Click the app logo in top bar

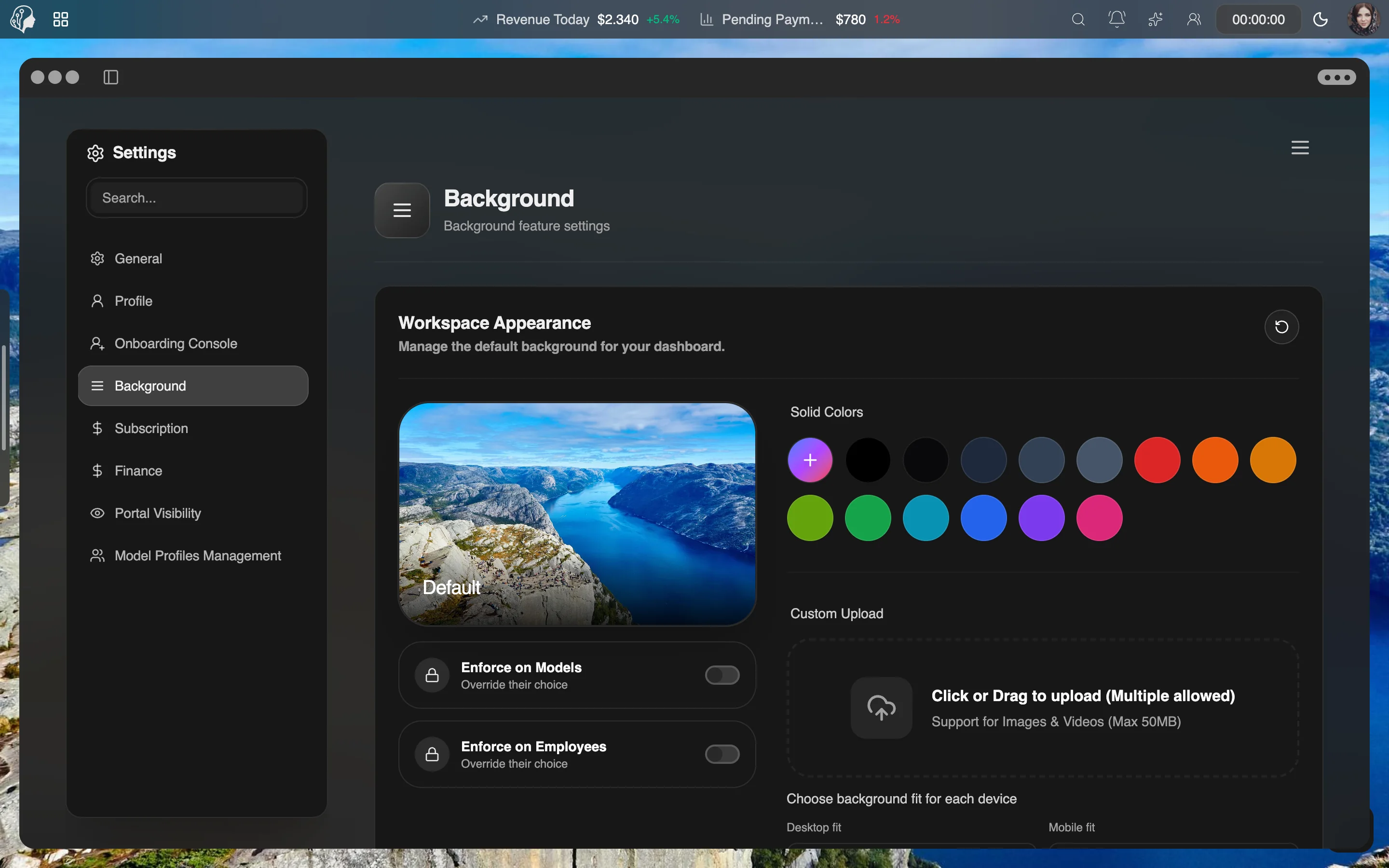click(23, 19)
